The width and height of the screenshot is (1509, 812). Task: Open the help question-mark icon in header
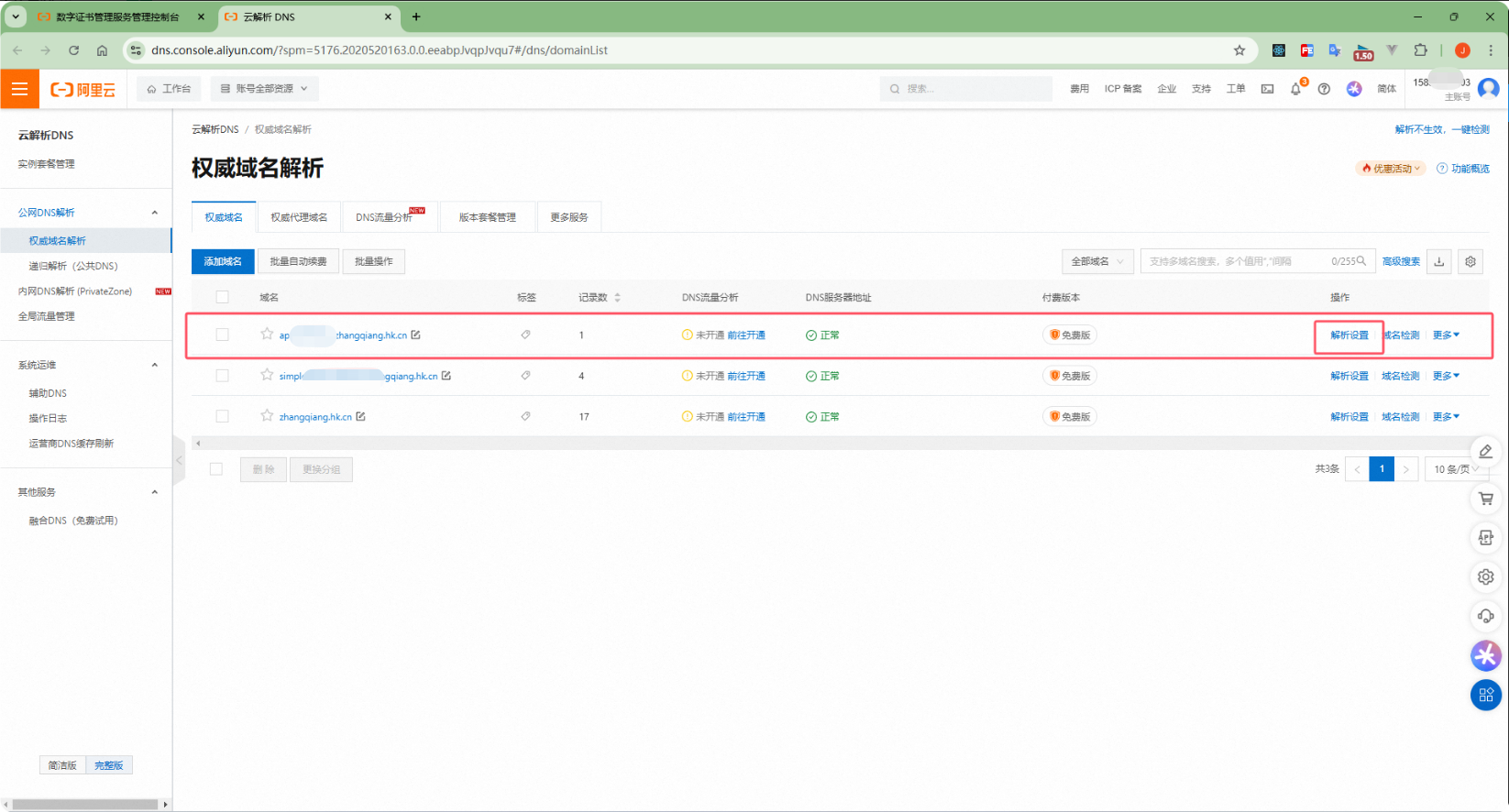coord(1324,89)
